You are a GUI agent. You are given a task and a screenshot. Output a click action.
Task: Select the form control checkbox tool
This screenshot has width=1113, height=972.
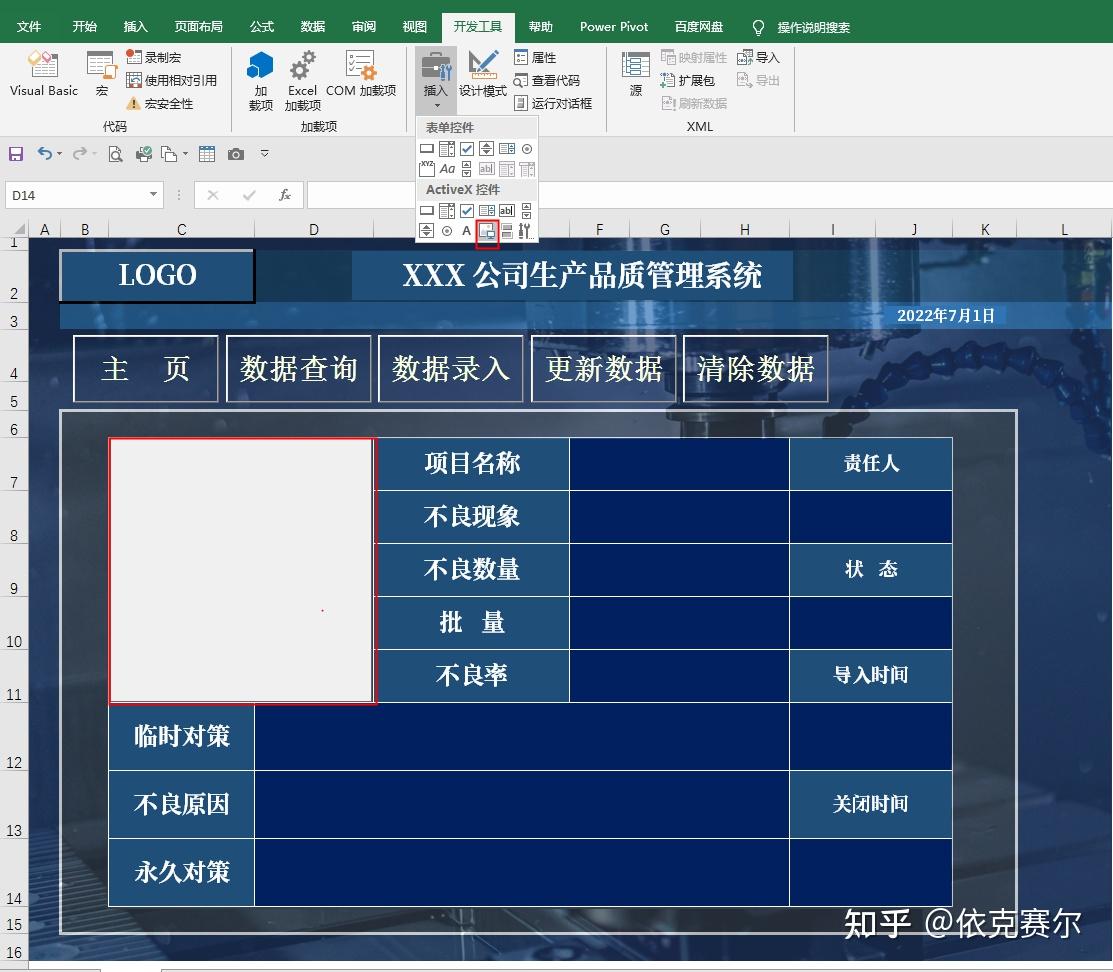pos(467,148)
